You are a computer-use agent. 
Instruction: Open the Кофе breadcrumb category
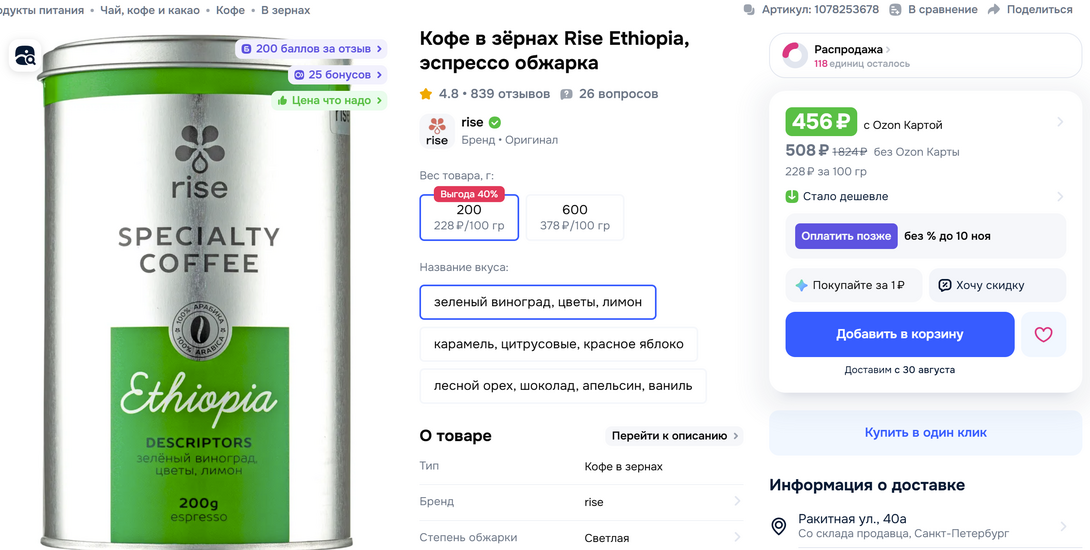(x=230, y=10)
